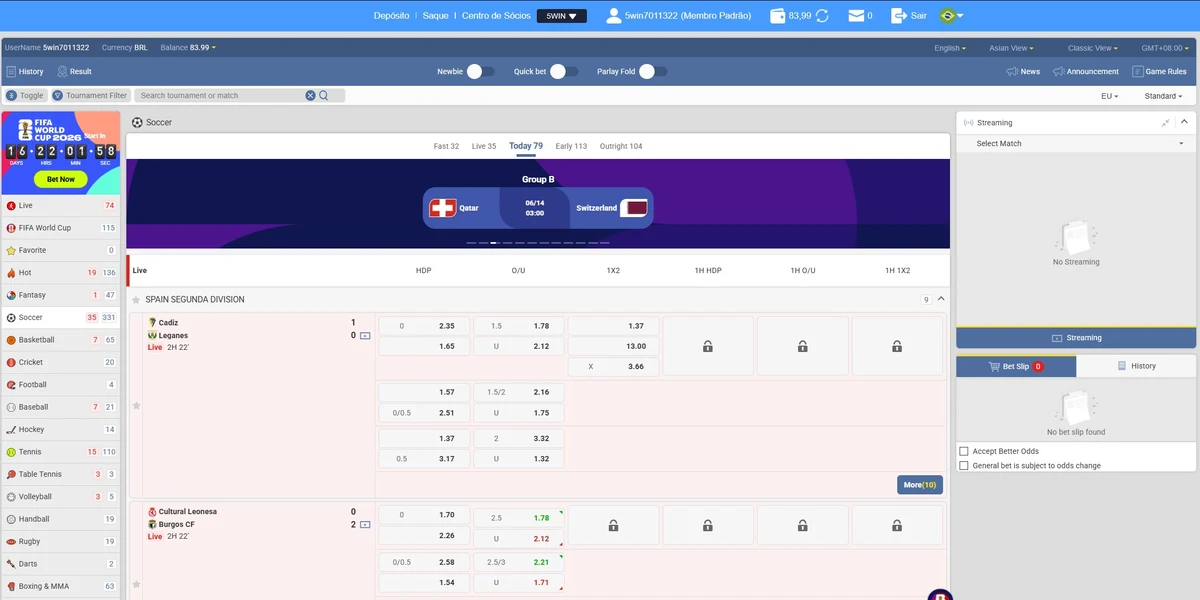
Task: Select Tennis in the sports list
Action: (x=60, y=452)
